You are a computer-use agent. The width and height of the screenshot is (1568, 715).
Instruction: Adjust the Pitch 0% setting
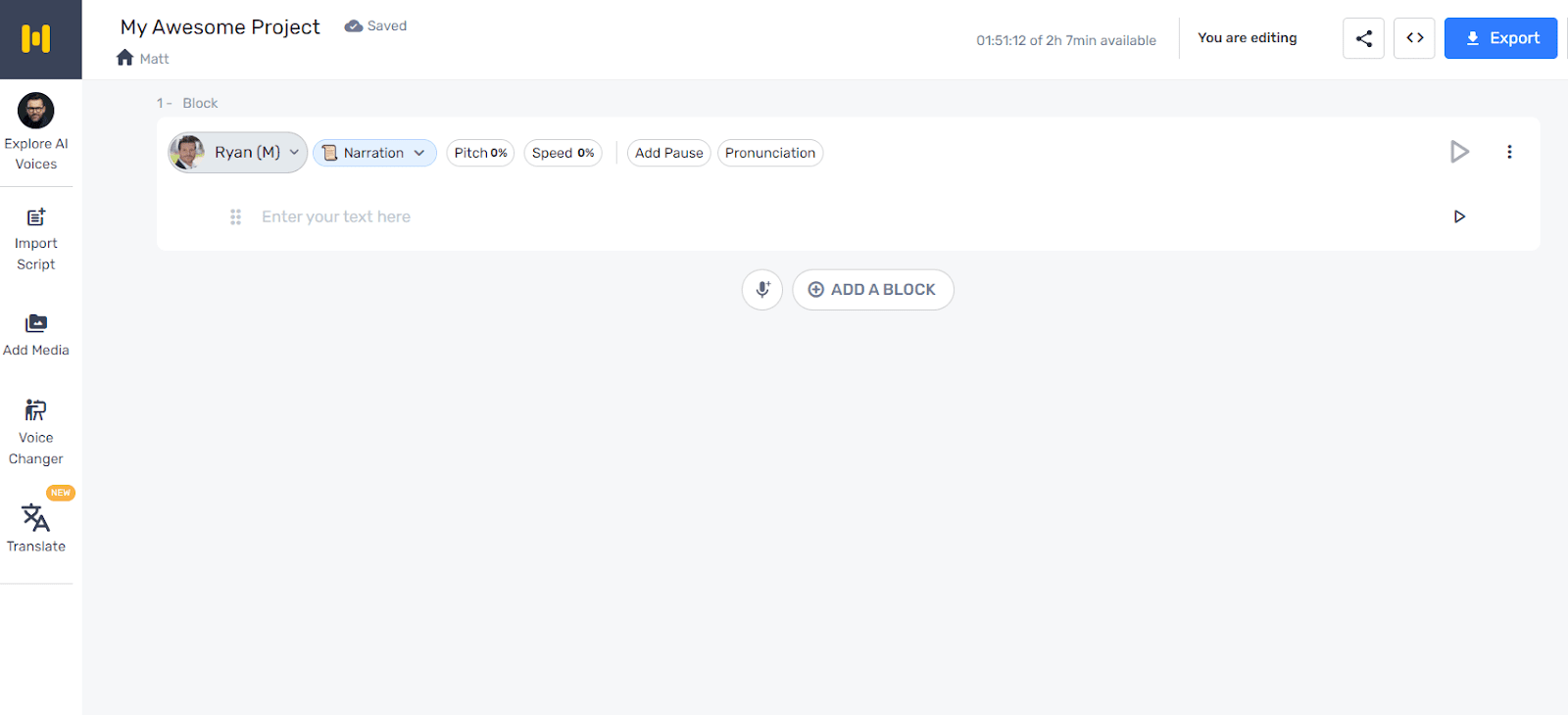(x=480, y=153)
